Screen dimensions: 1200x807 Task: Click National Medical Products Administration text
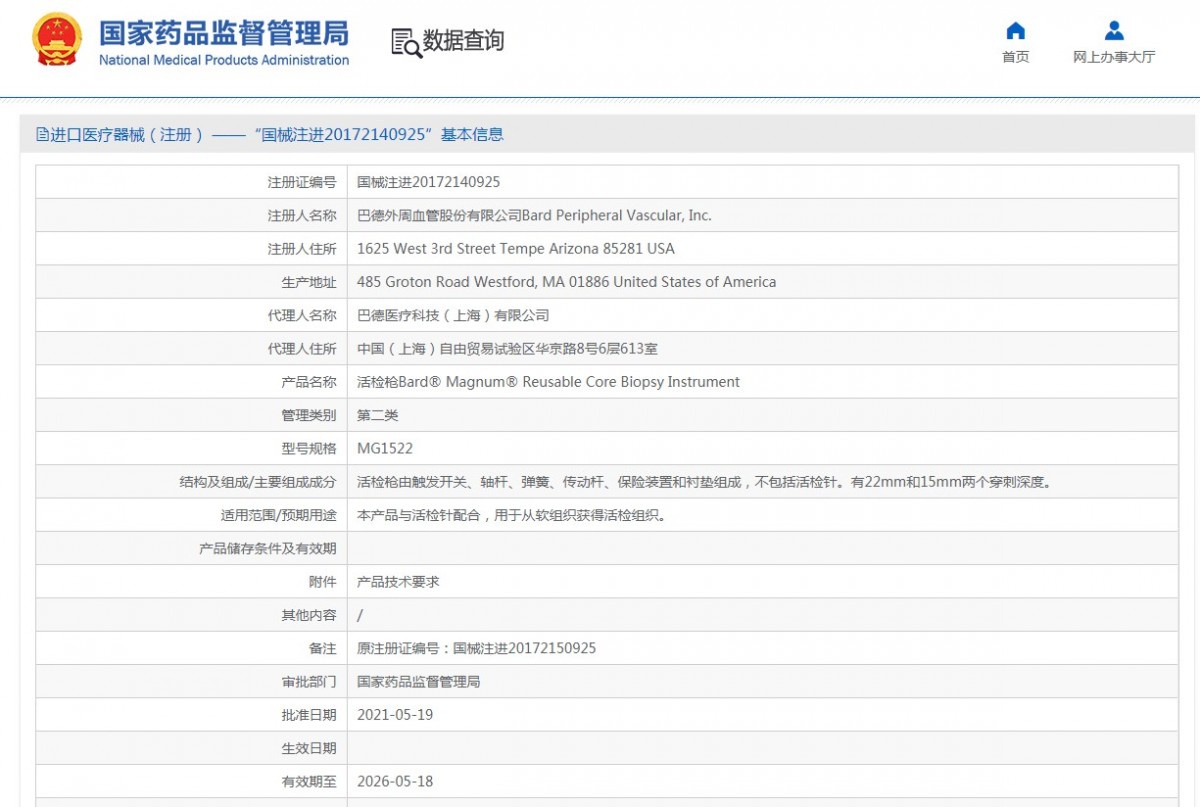(224, 60)
